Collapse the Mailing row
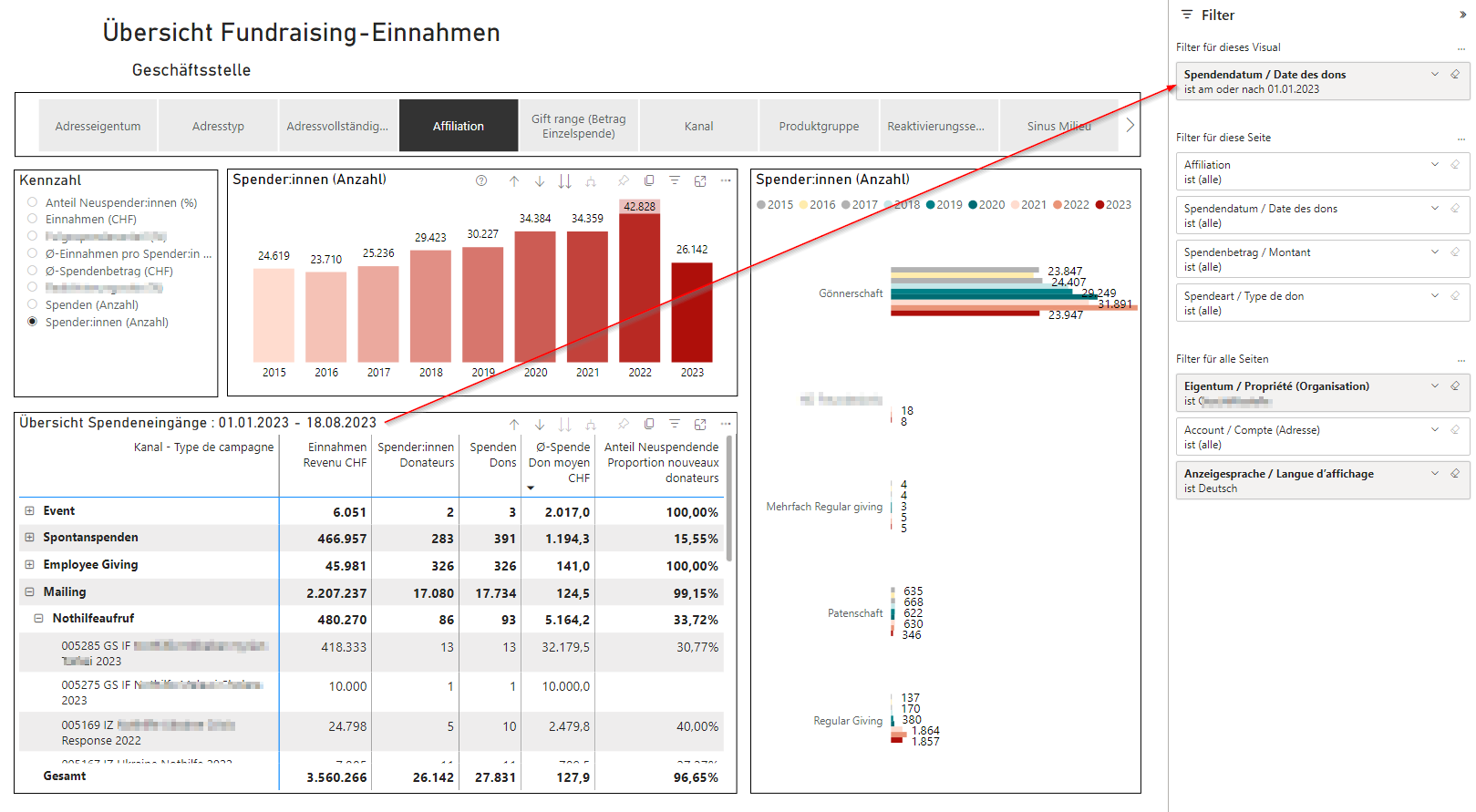The image size is (1476, 812). pos(29,592)
